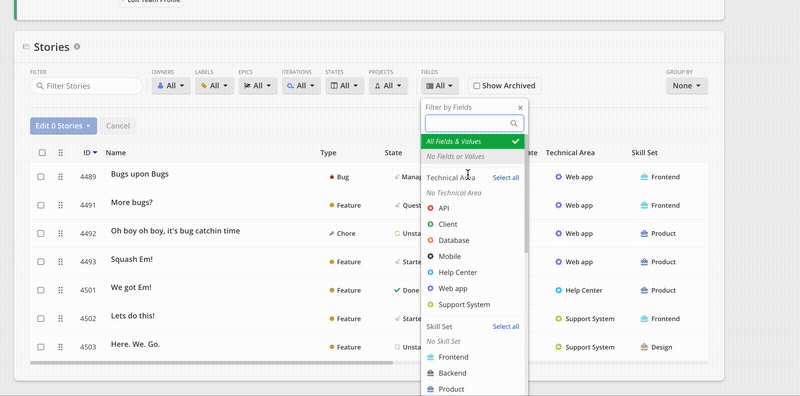This screenshot has width=800, height=396.
Task: Click the Bug type icon for story 4489
Action: (x=332, y=177)
